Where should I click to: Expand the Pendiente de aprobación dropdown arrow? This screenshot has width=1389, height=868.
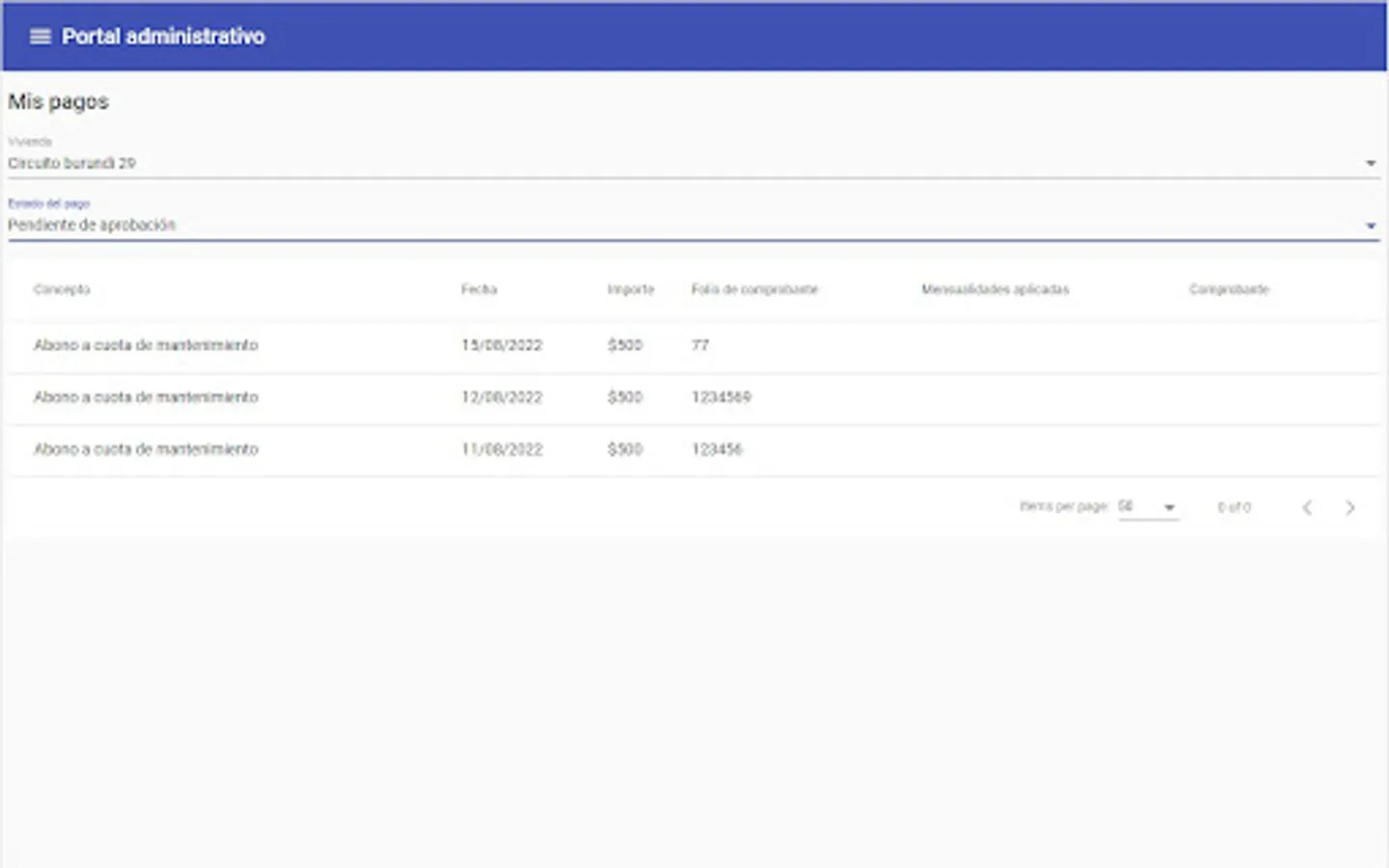(x=1371, y=226)
